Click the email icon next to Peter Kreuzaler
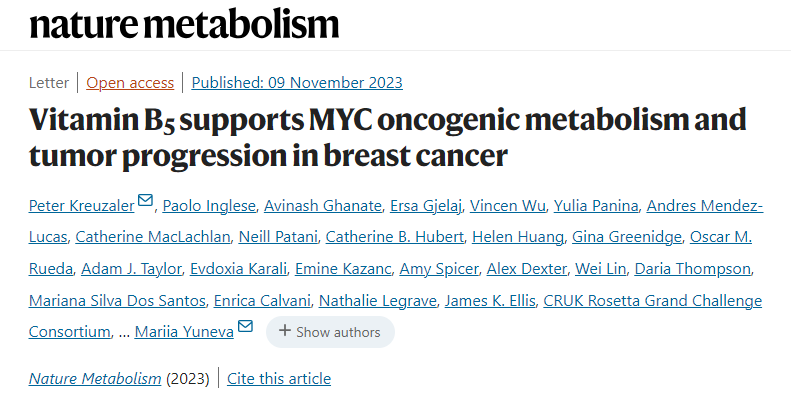Screen dimensions: 791x399 [x=145, y=200]
